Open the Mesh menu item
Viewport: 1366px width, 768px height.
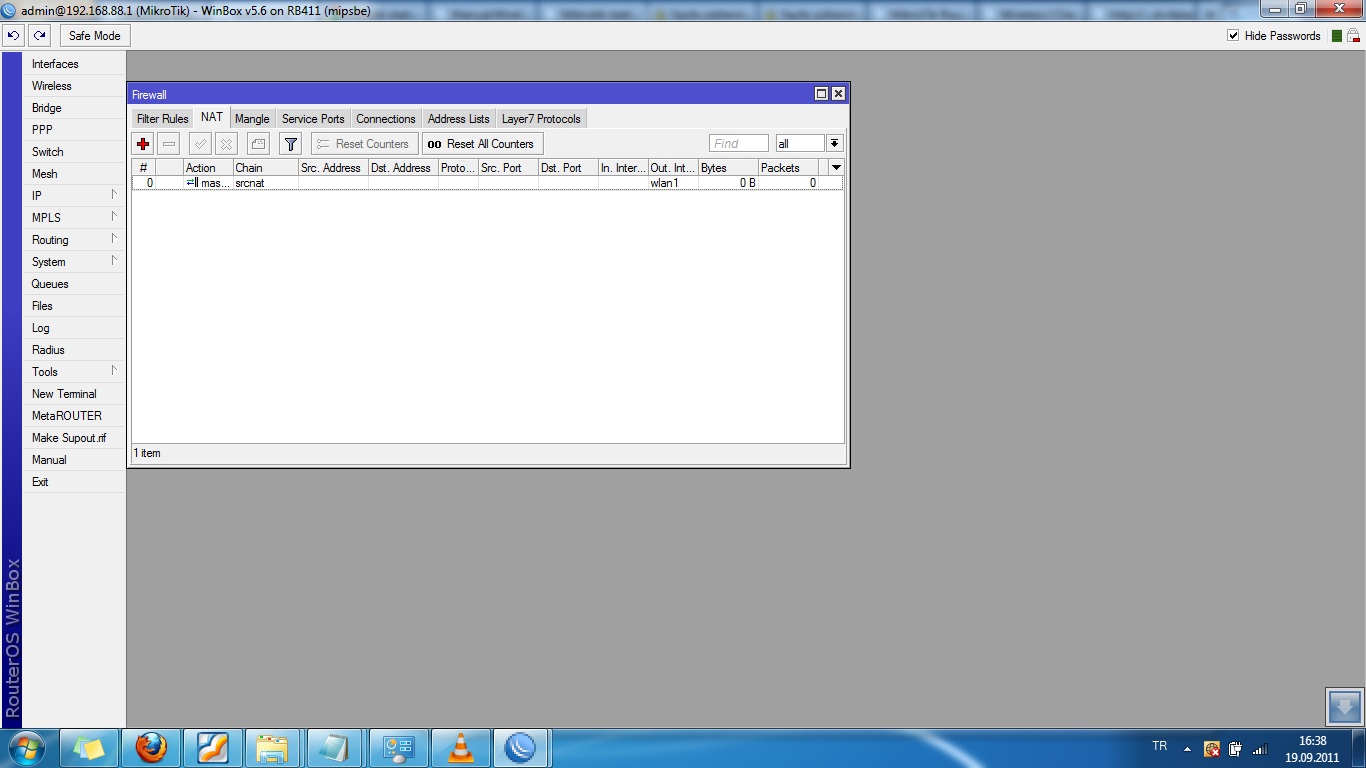pos(74,174)
